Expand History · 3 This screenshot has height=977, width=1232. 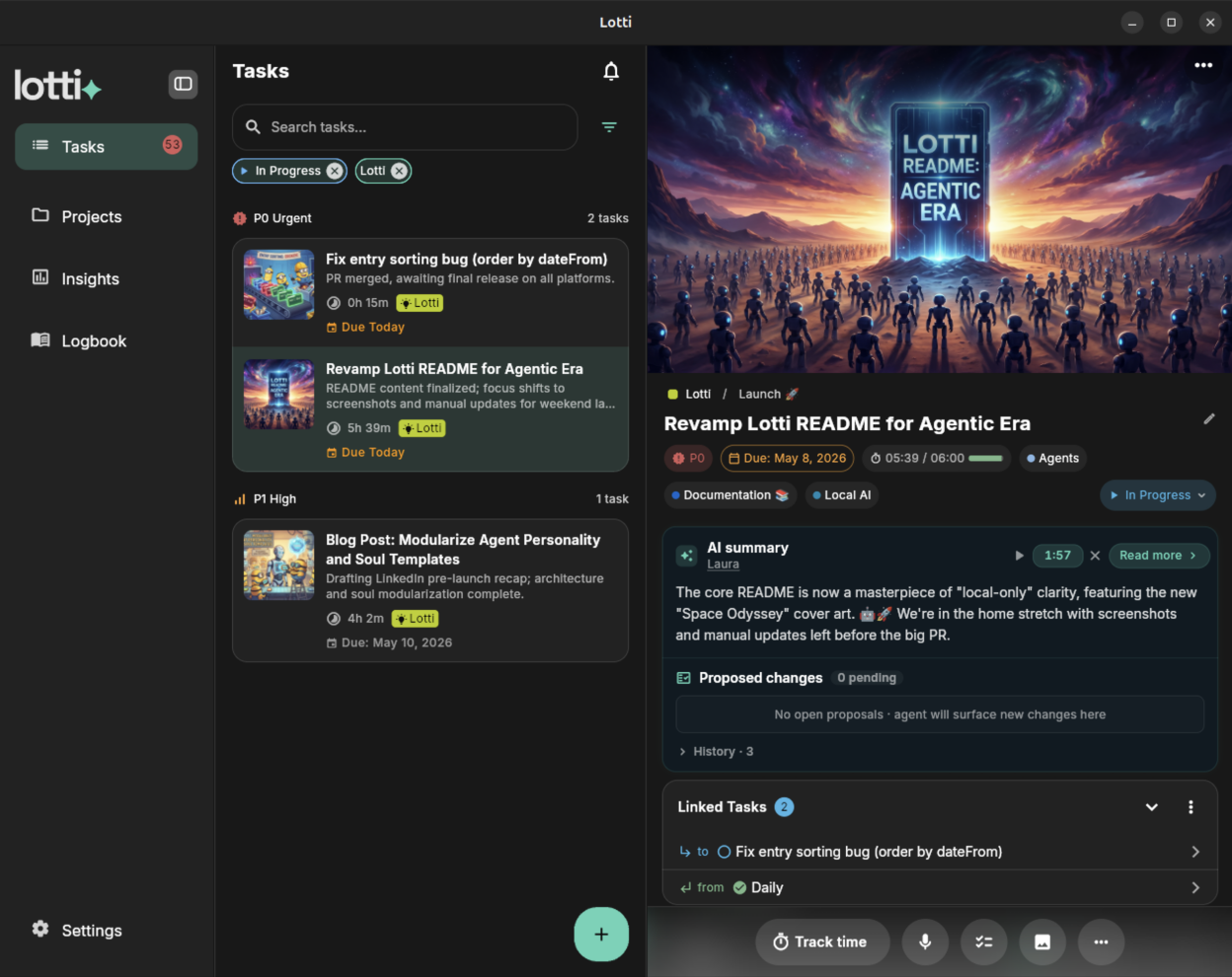point(716,751)
